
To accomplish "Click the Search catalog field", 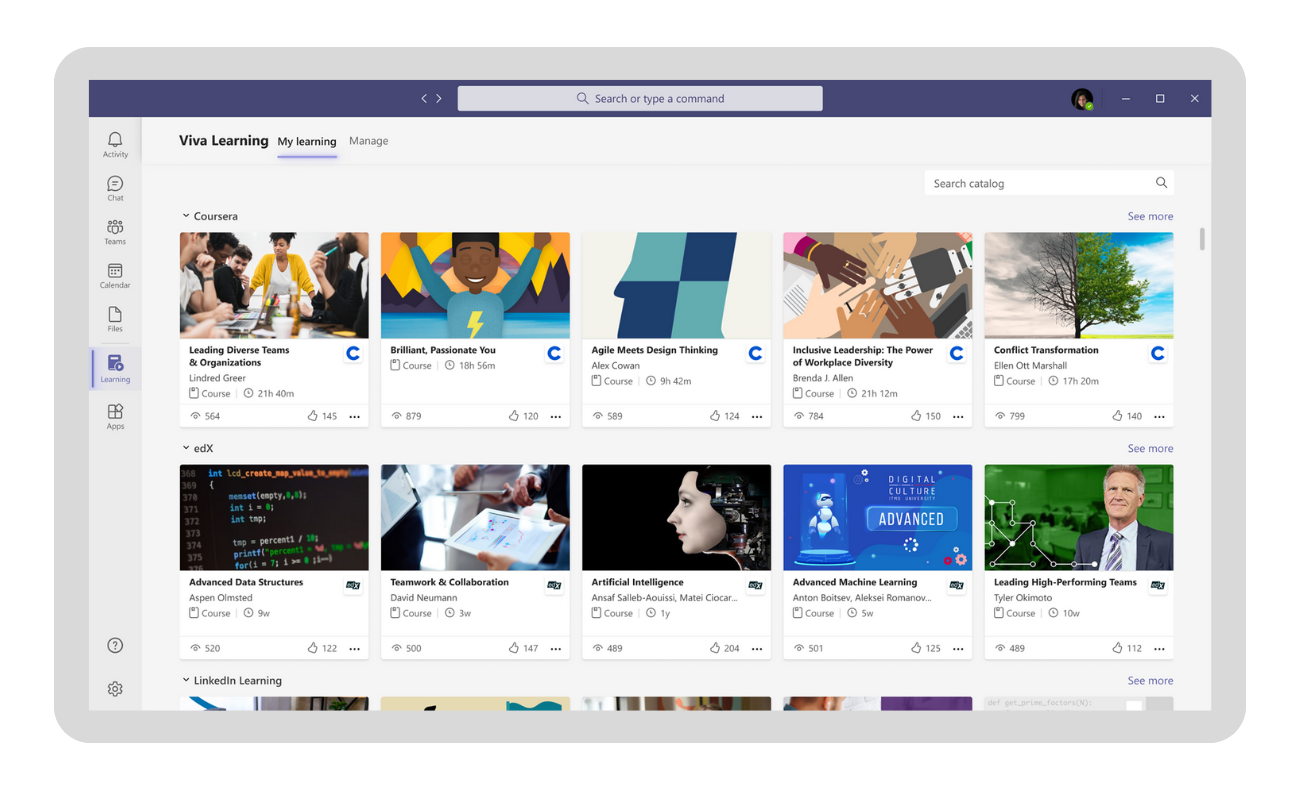I will (1049, 183).
